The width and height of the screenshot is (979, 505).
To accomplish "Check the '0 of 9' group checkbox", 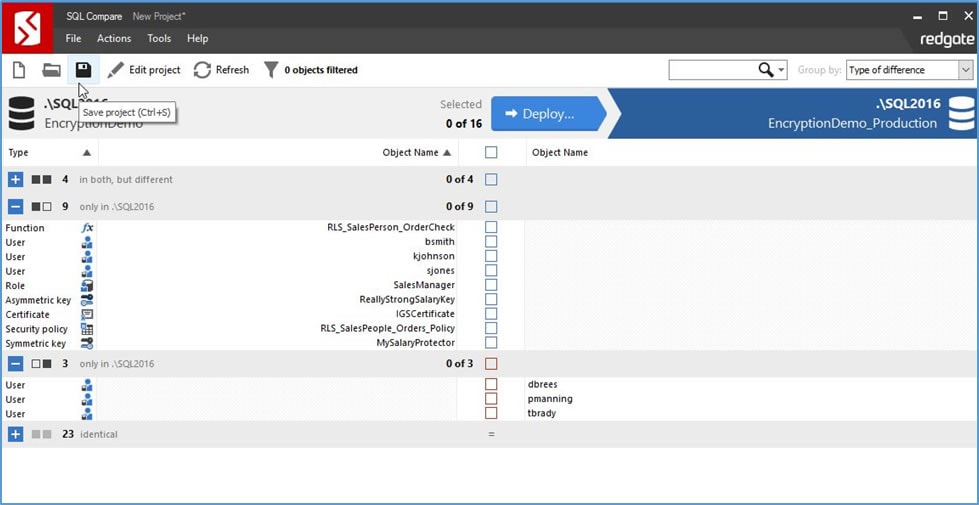I will tap(491, 207).
